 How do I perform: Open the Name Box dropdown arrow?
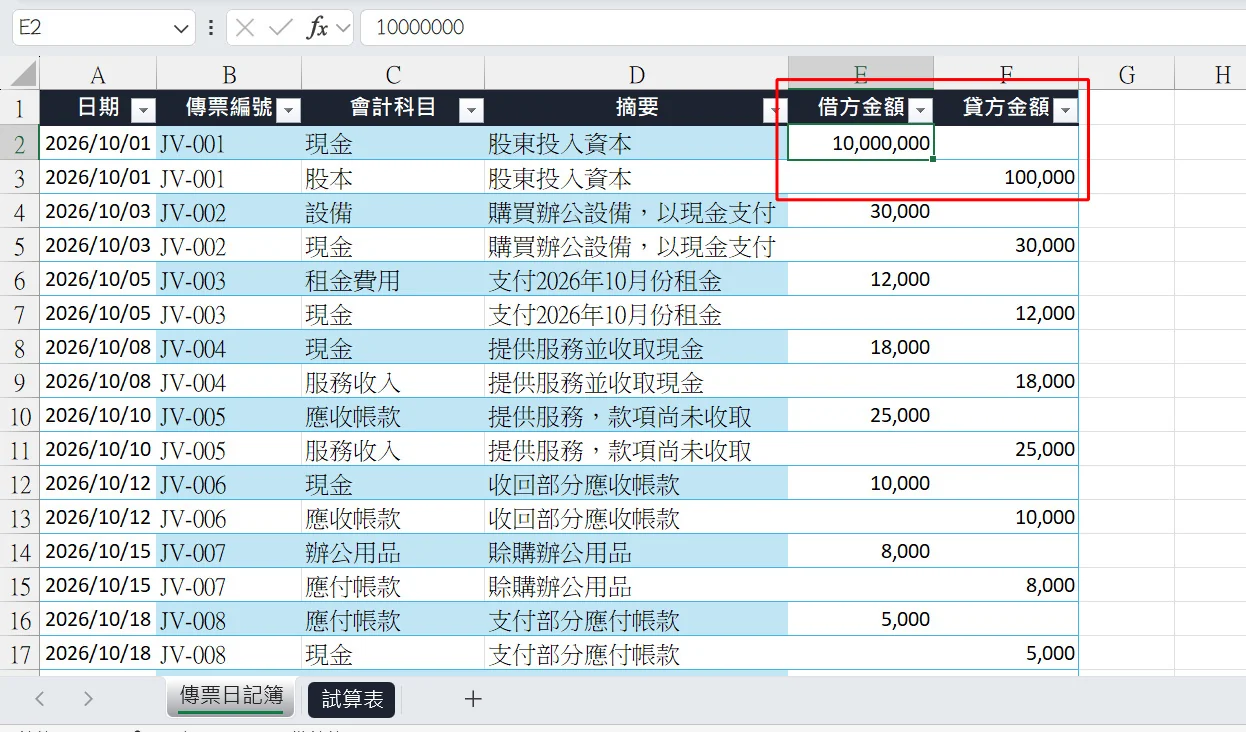point(181,28)
